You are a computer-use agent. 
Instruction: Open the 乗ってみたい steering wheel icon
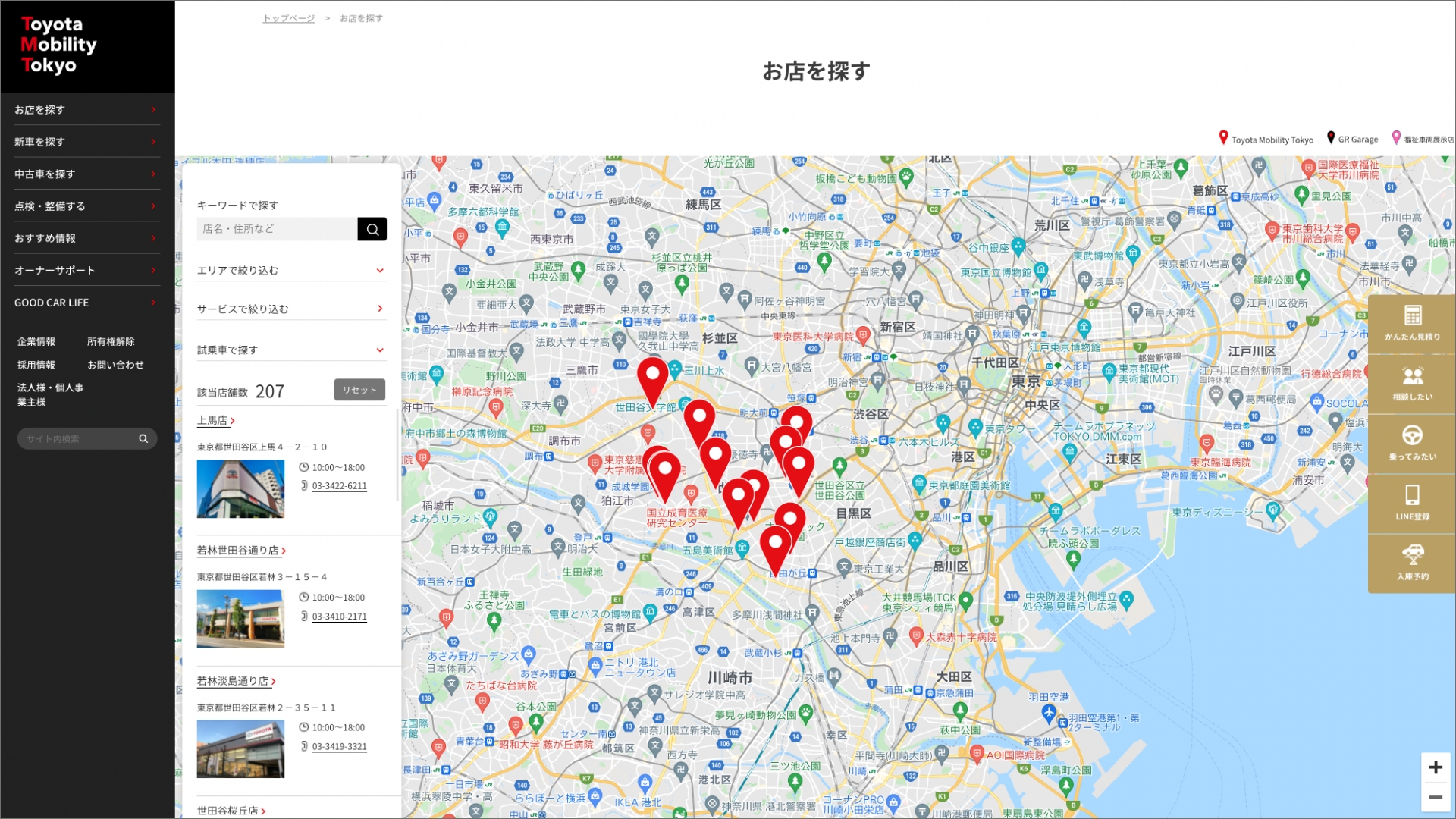[x=1412, y=435]
